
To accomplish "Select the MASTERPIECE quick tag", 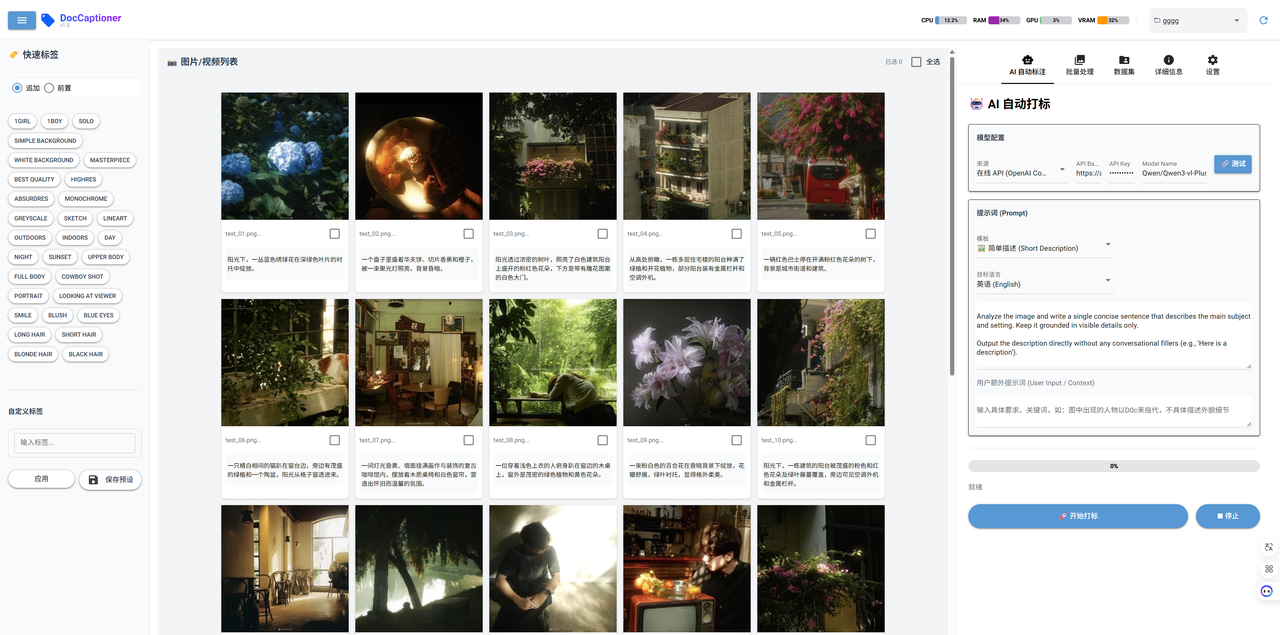I will [x=111, y=160].
